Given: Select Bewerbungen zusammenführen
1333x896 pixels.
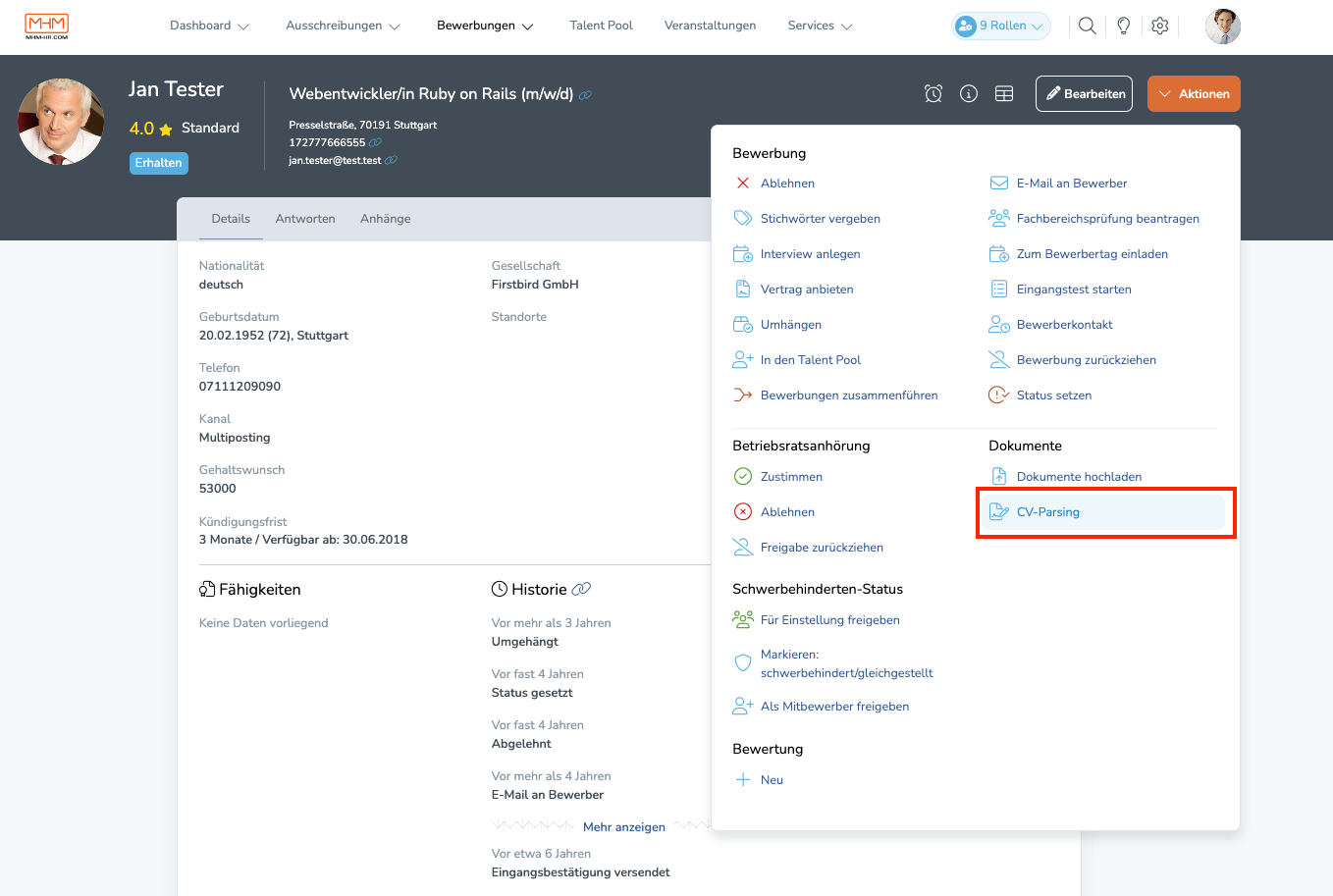Looking at the screenshot, I should coord(835,395).
